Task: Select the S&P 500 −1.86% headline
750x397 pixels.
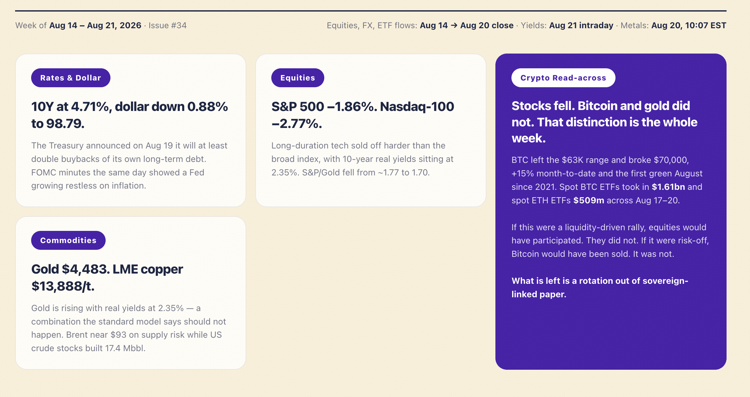Action: (363, 115)
